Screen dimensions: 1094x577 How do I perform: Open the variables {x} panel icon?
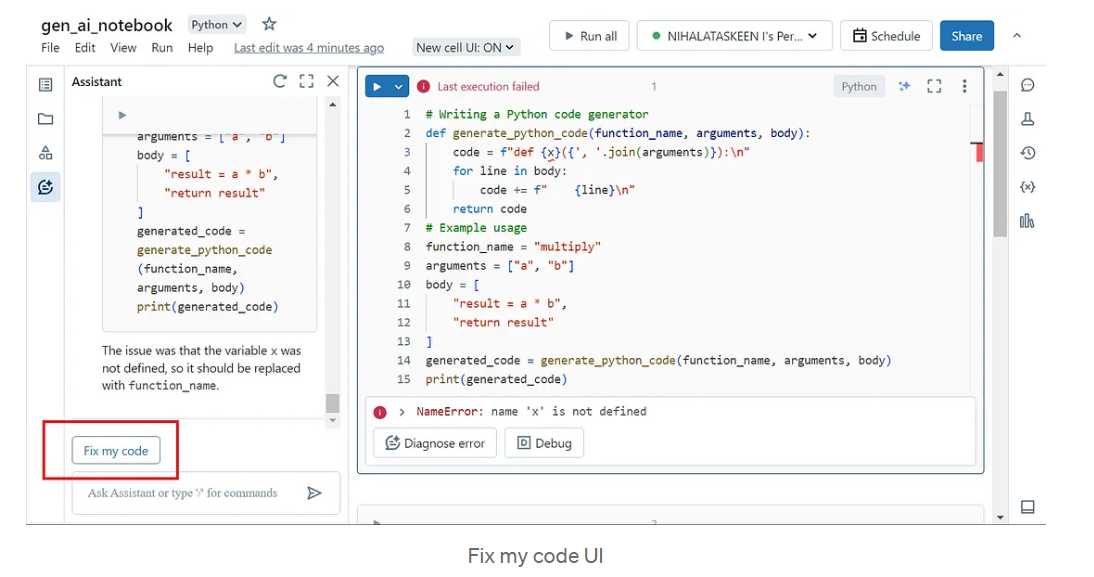(x=1027, y=187)
